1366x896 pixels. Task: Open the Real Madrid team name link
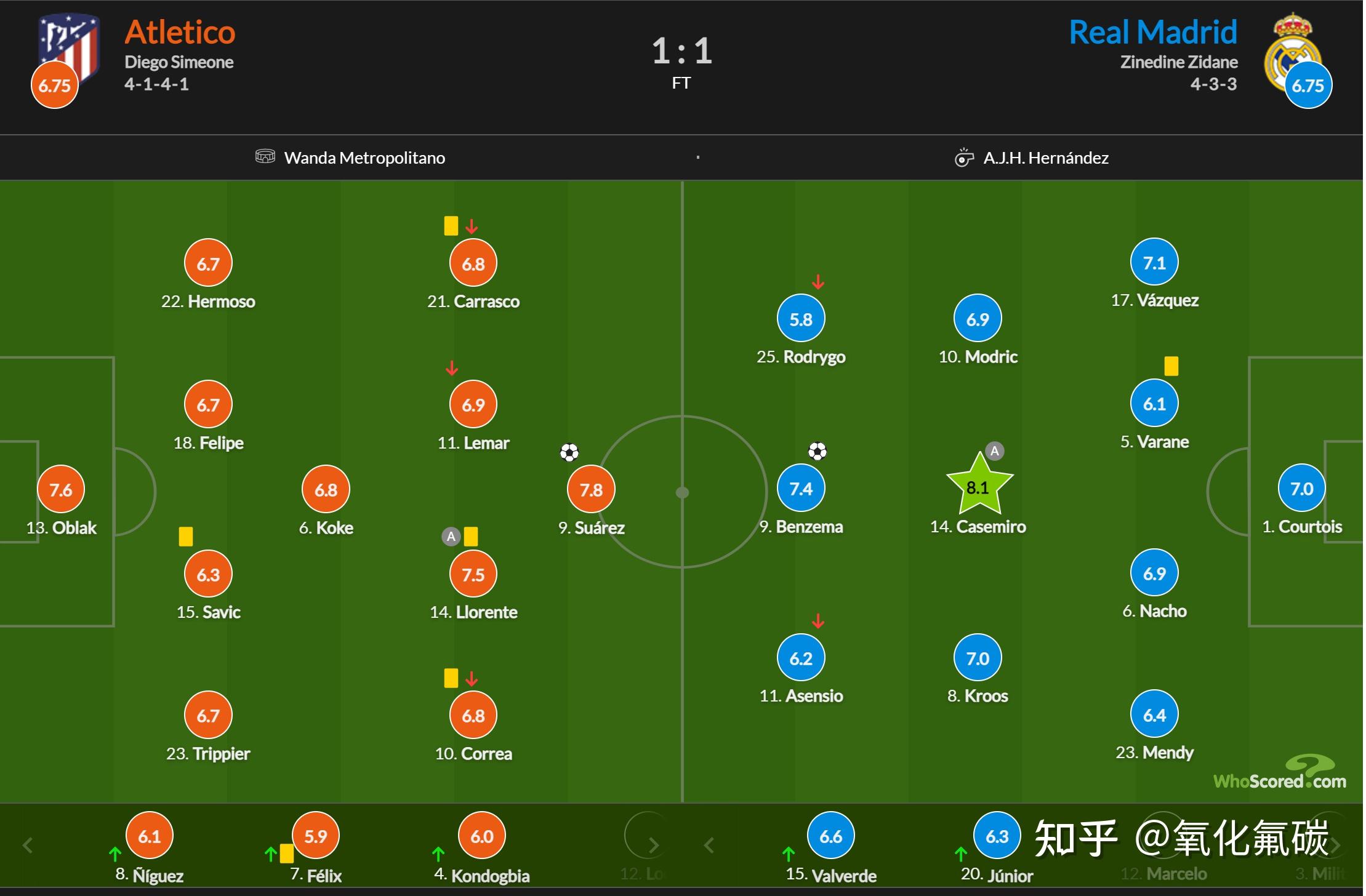pos(1153,32)
